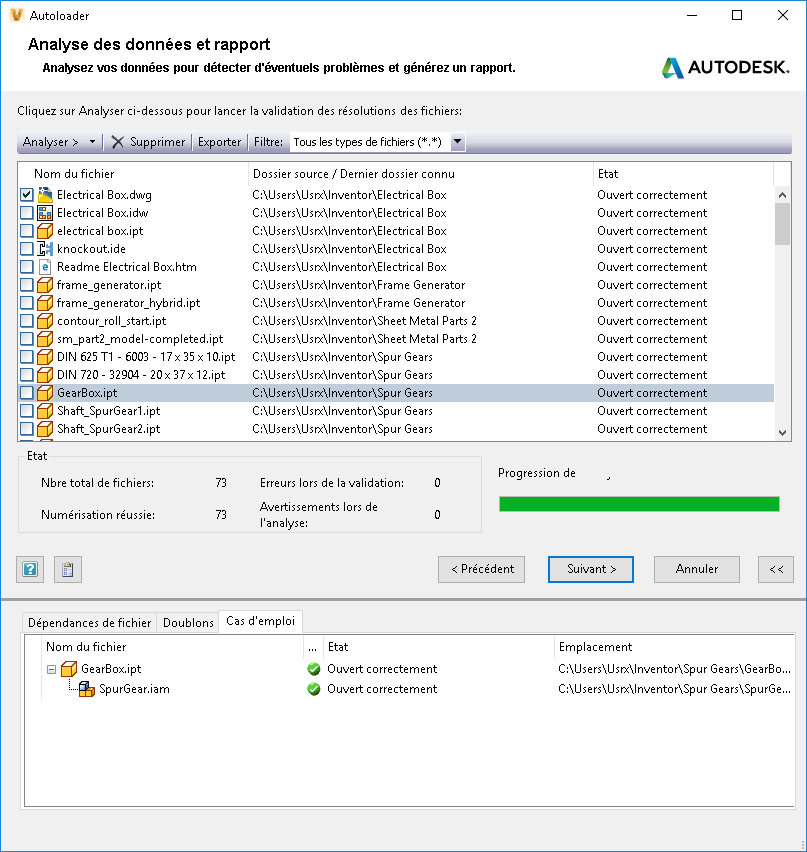Switch to the Dépendances de fichier tab
This screenshot has height=852, width=807.
pos(90,623)
